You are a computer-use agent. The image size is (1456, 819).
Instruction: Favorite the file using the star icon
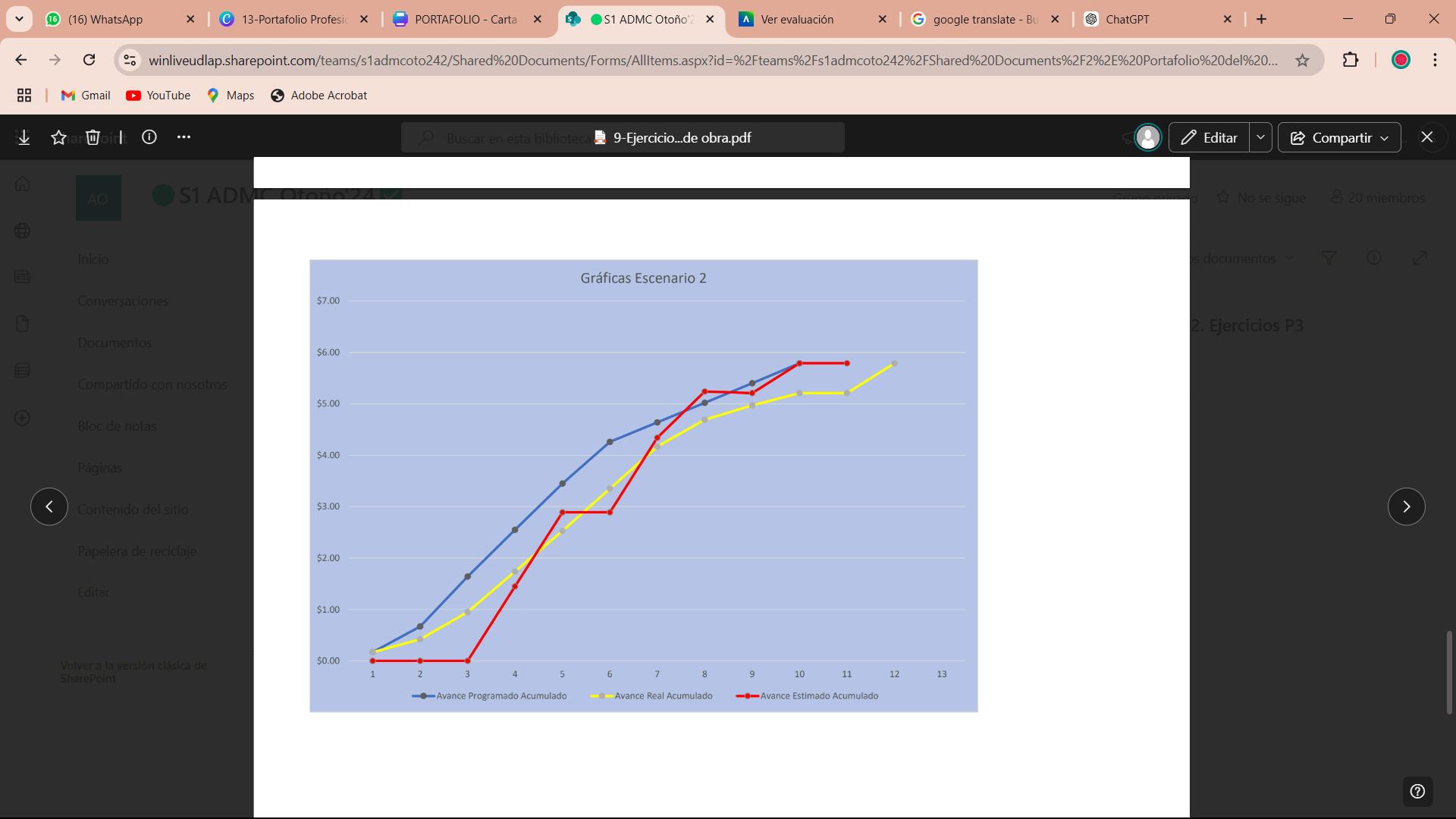[58, 137]
